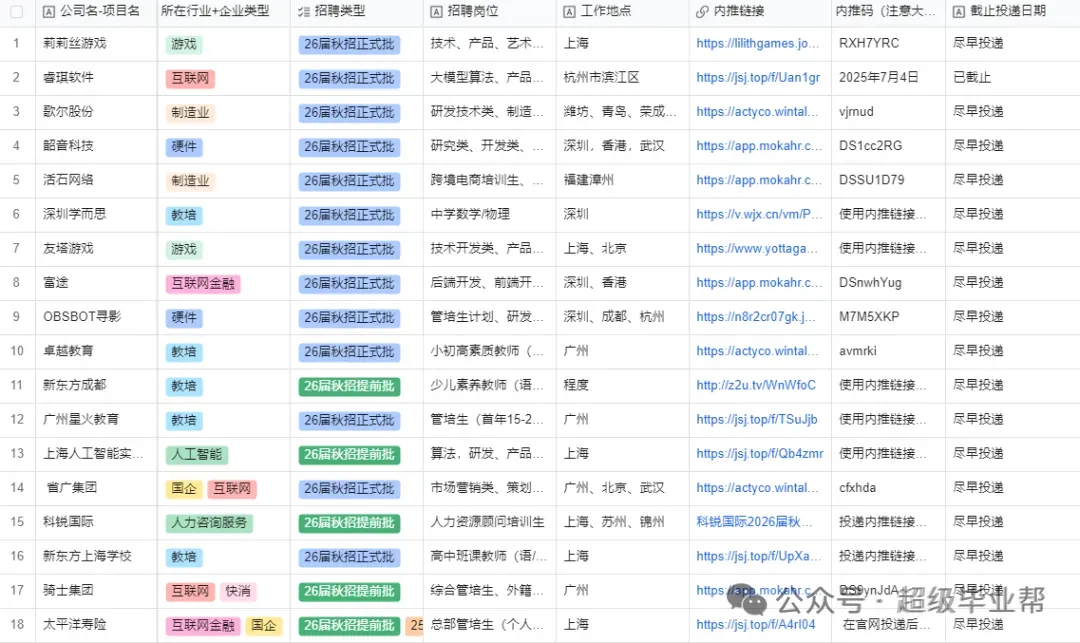This screenshot has height=643, width=1080.
Task: Click 26届秋招提前批 tag for 骑士集团
Action: coord(349,591)
